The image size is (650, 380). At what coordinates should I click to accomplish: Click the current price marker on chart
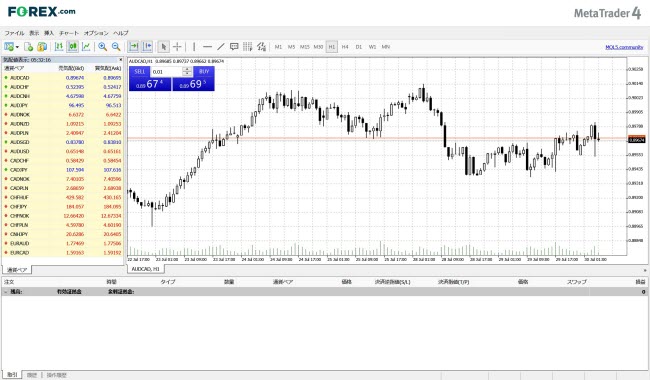click(637, 140)
